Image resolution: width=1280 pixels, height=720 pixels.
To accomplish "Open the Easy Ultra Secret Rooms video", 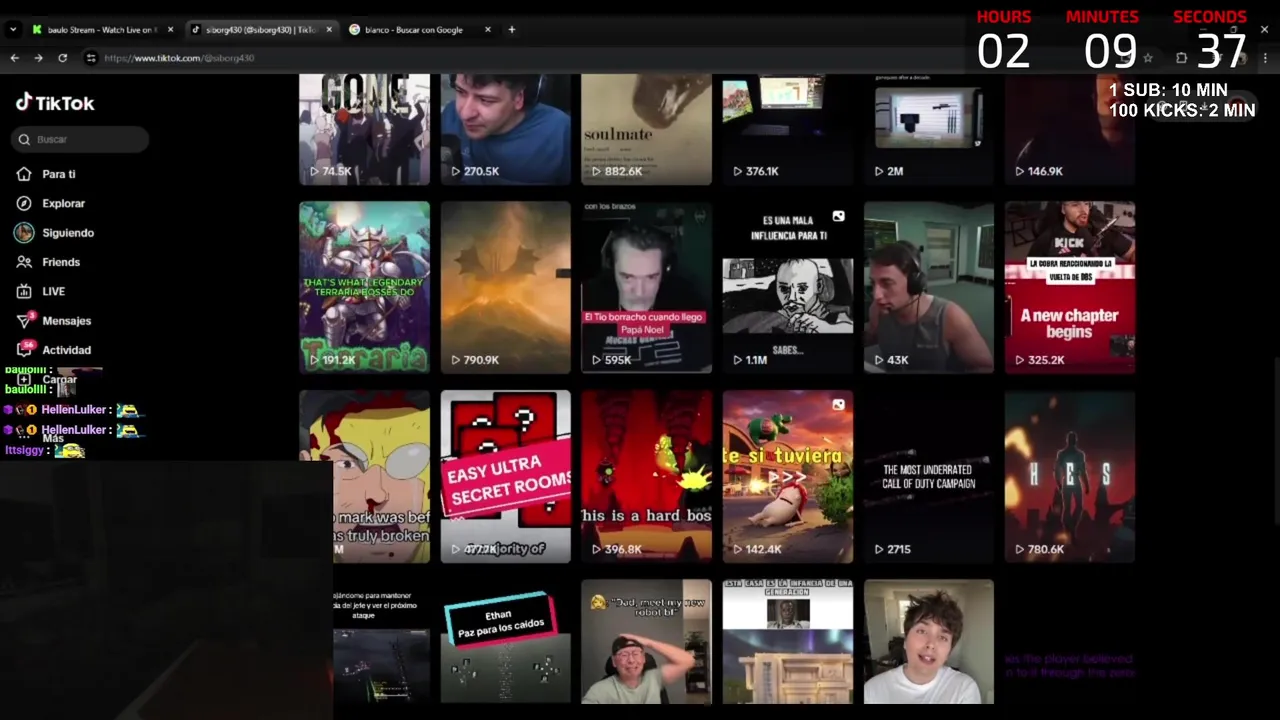I will 505,476.
